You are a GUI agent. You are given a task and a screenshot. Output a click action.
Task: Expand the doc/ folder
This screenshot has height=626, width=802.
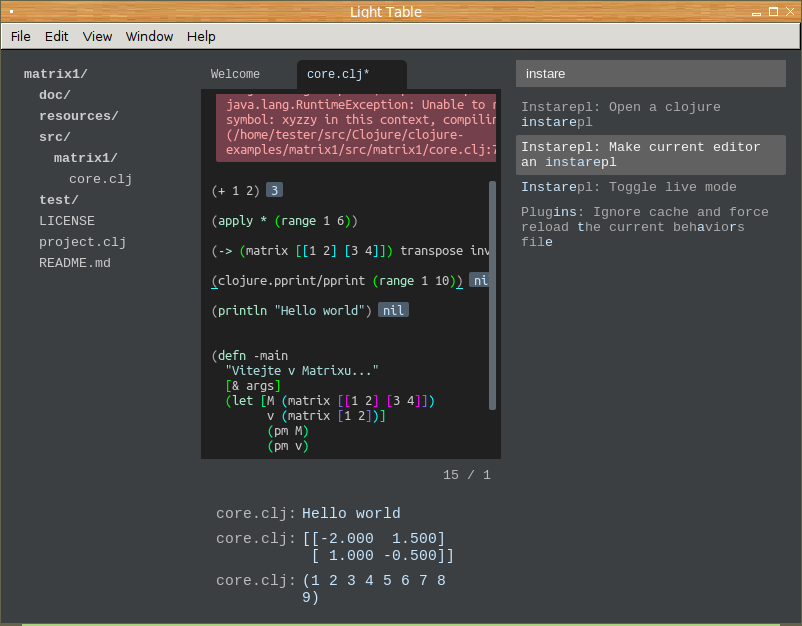click(54, 95)
